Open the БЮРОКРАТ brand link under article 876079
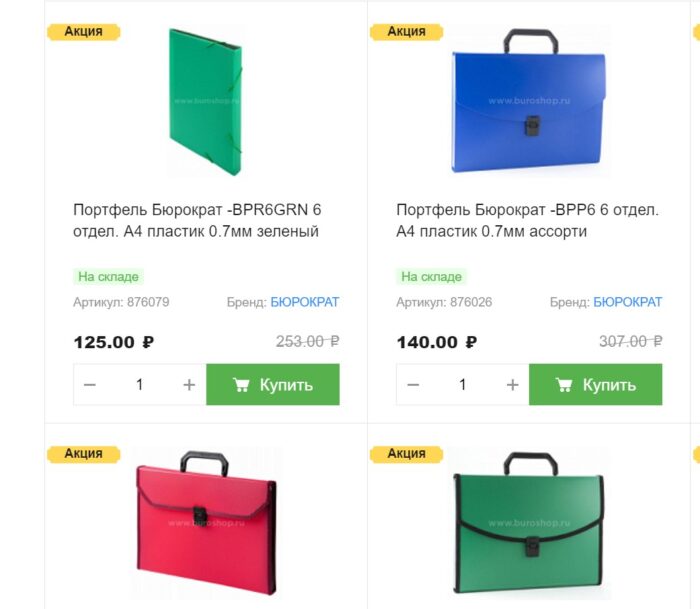The image size is (700, 609). coord(304,302)
